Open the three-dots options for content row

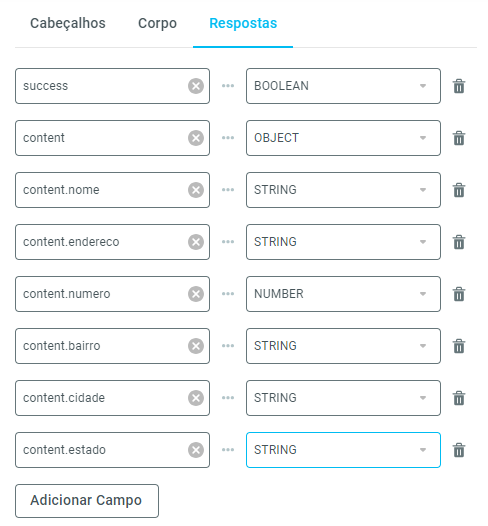(x=228, y=138)
